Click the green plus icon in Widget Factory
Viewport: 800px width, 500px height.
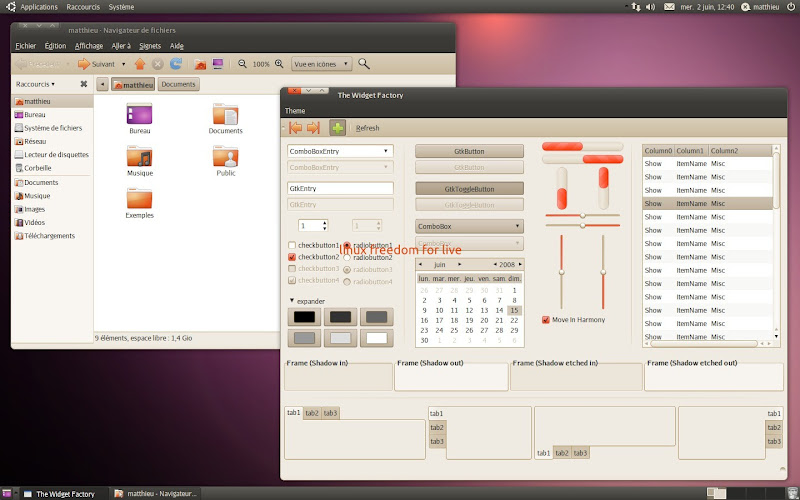point(337,127)
